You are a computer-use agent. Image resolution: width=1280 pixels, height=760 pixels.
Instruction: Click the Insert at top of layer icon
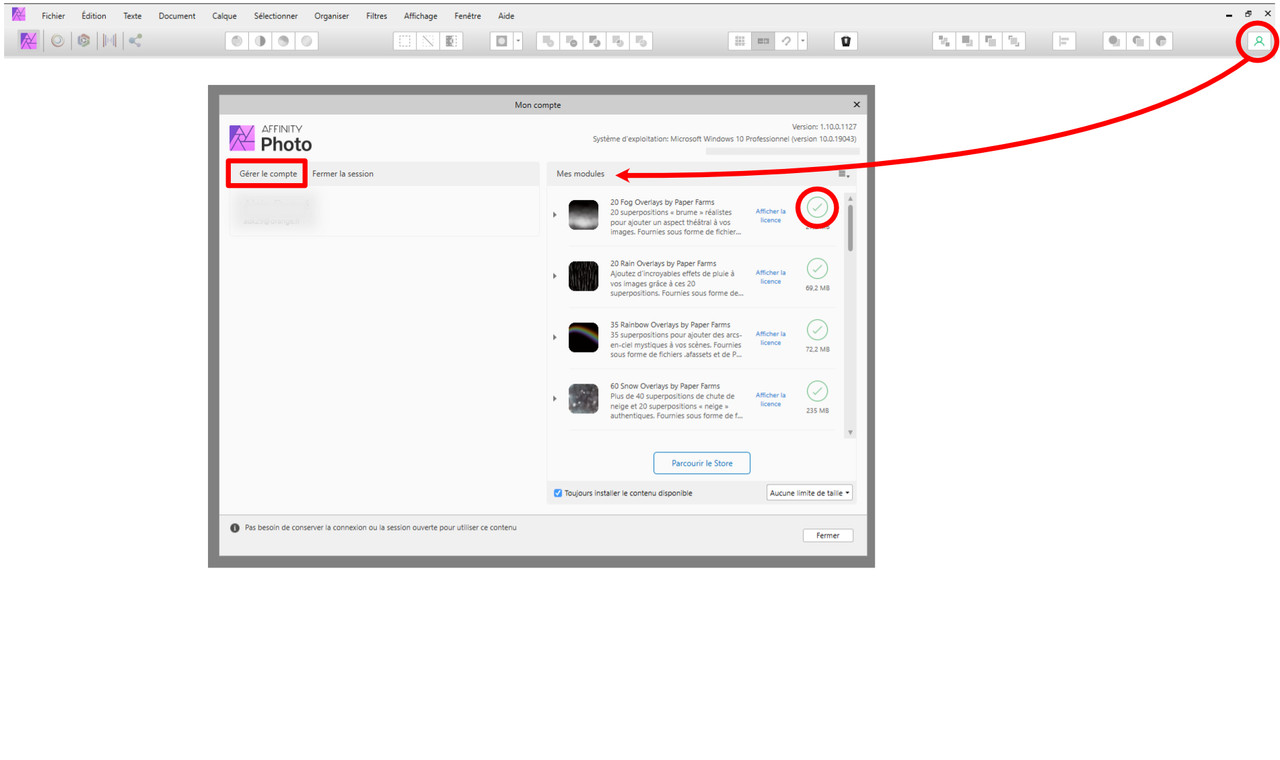click(x=1137, y=41)
